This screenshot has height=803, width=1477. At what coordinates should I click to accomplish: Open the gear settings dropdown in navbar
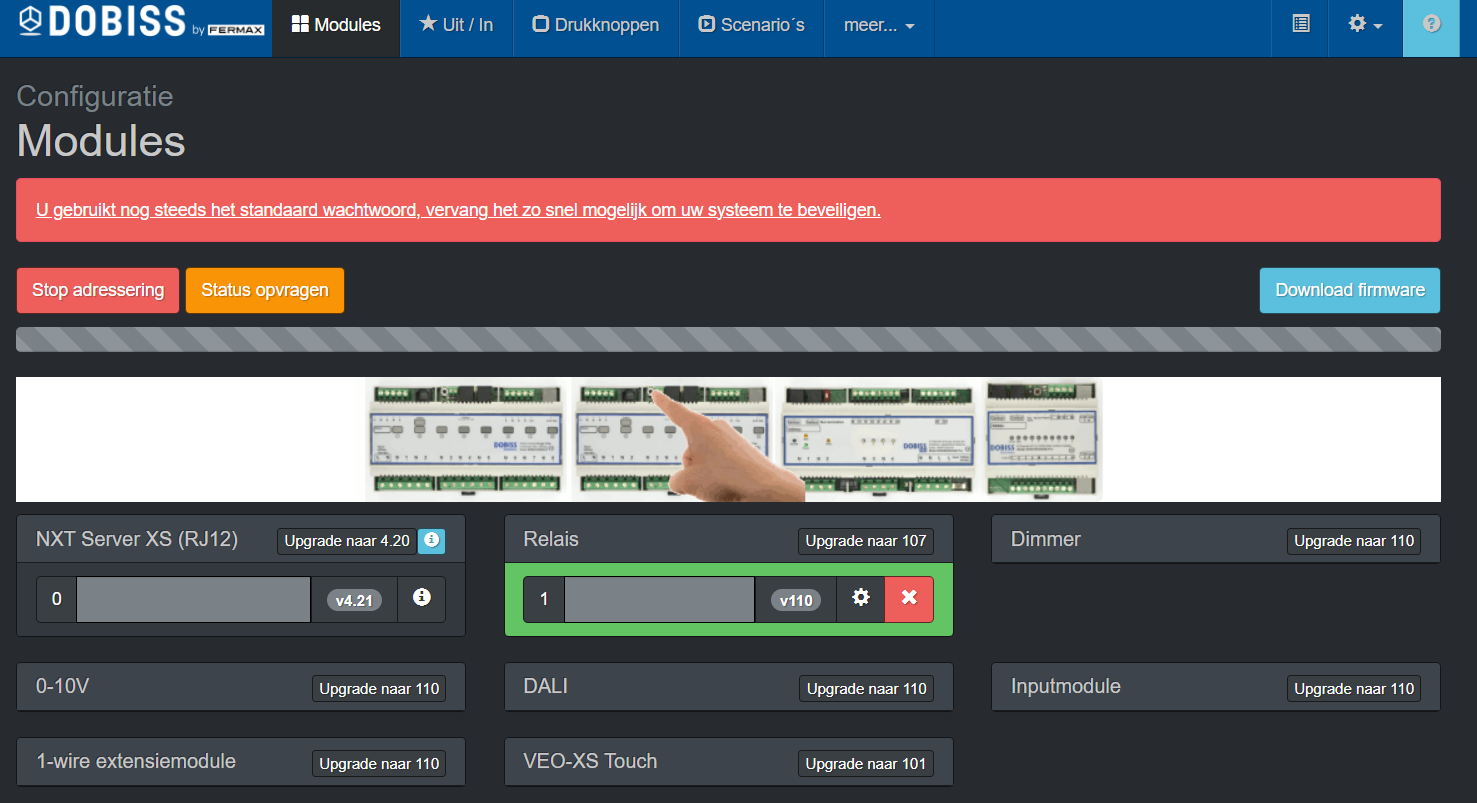coord(1364,24)
